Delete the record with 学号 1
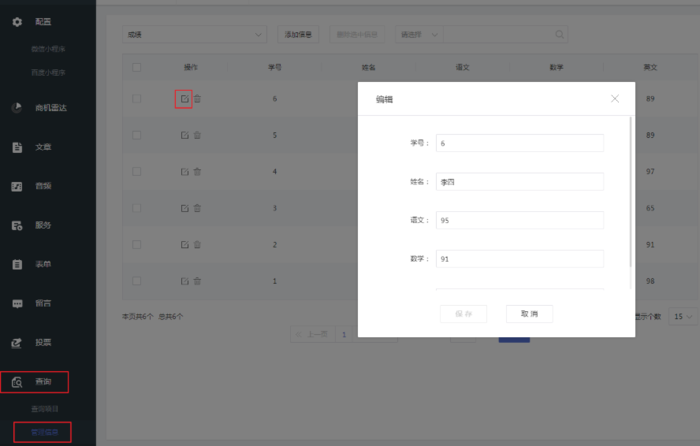 [x=197, y=281]
